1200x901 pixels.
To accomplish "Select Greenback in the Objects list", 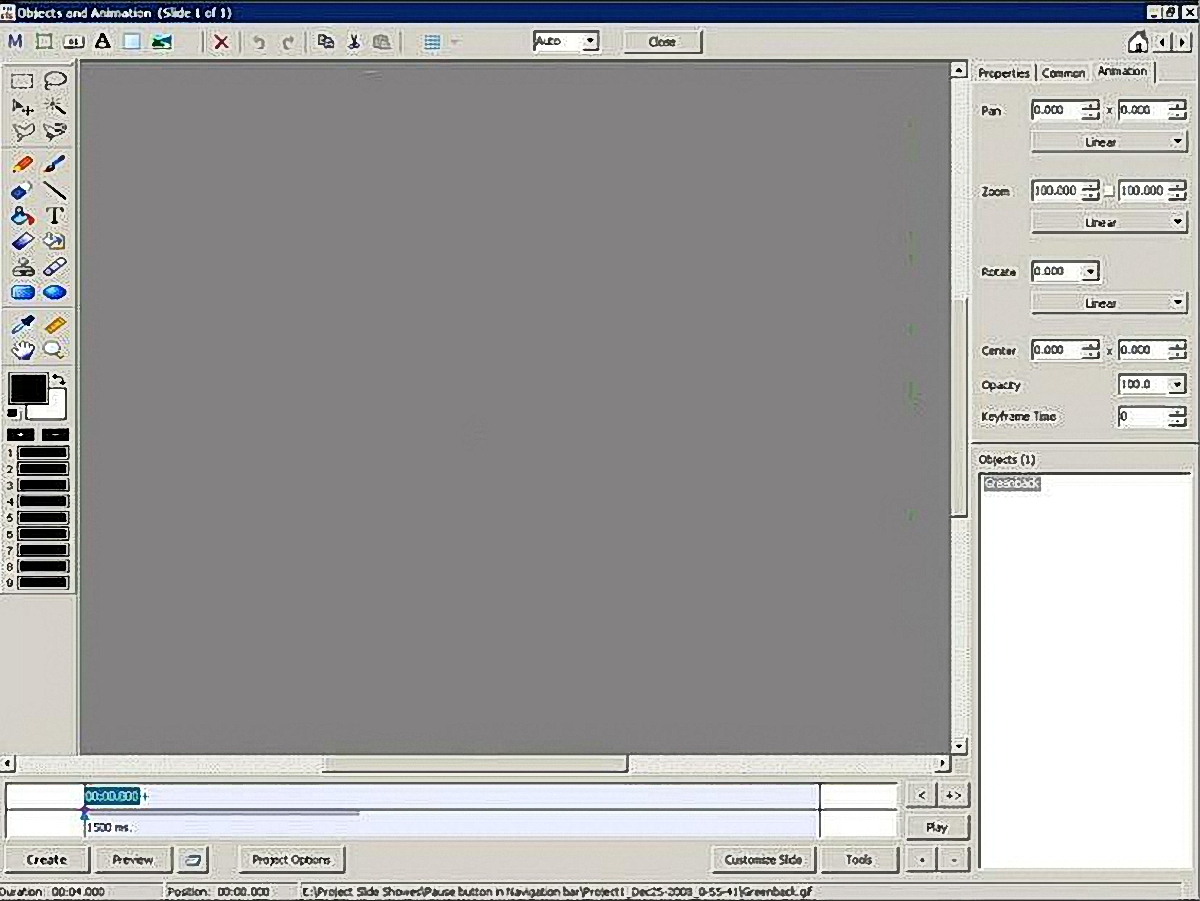I will click(x=1012, y=484).
